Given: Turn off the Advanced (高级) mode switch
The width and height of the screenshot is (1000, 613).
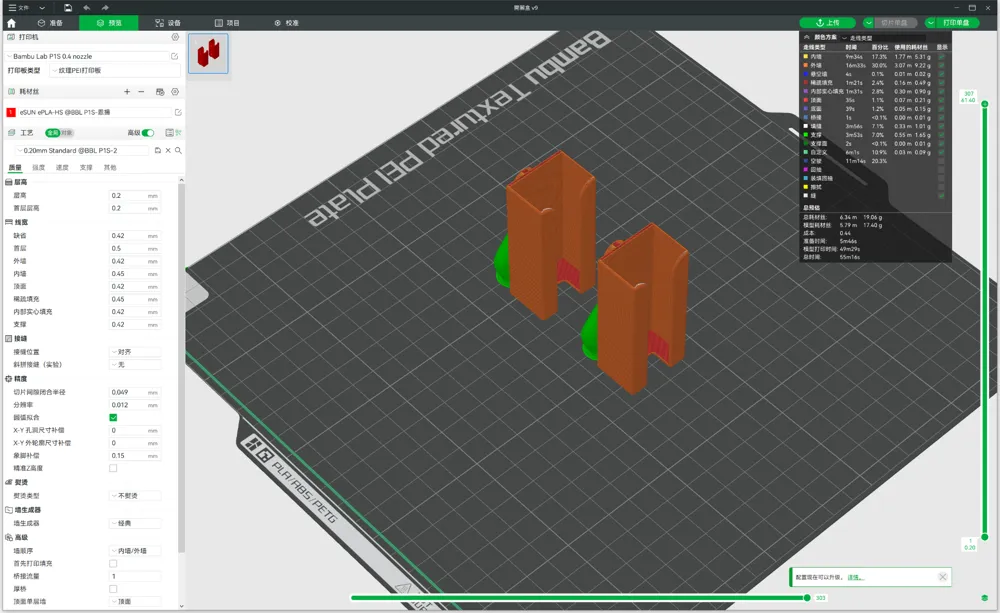Looking at the screenshot, I should click(148, 133).
